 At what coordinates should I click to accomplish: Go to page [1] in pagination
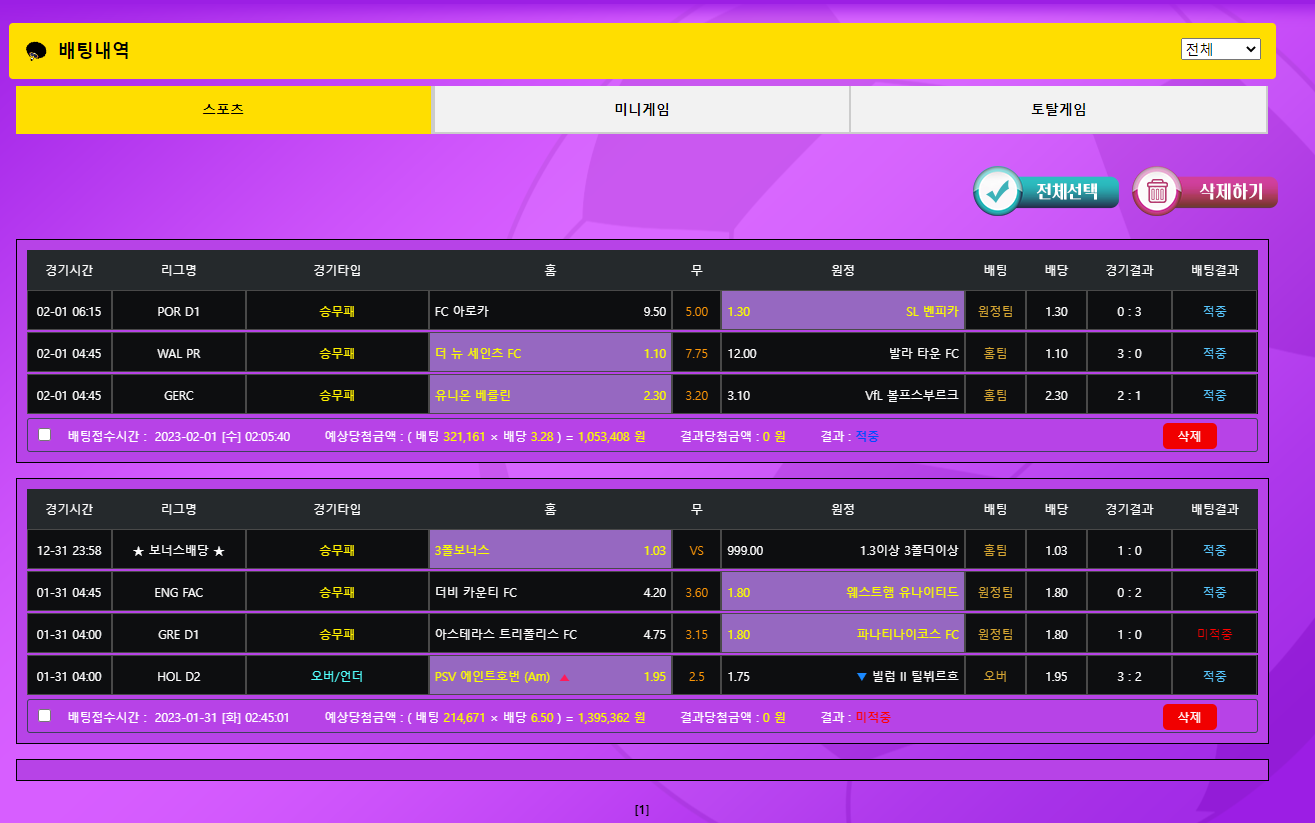(641, 810)
